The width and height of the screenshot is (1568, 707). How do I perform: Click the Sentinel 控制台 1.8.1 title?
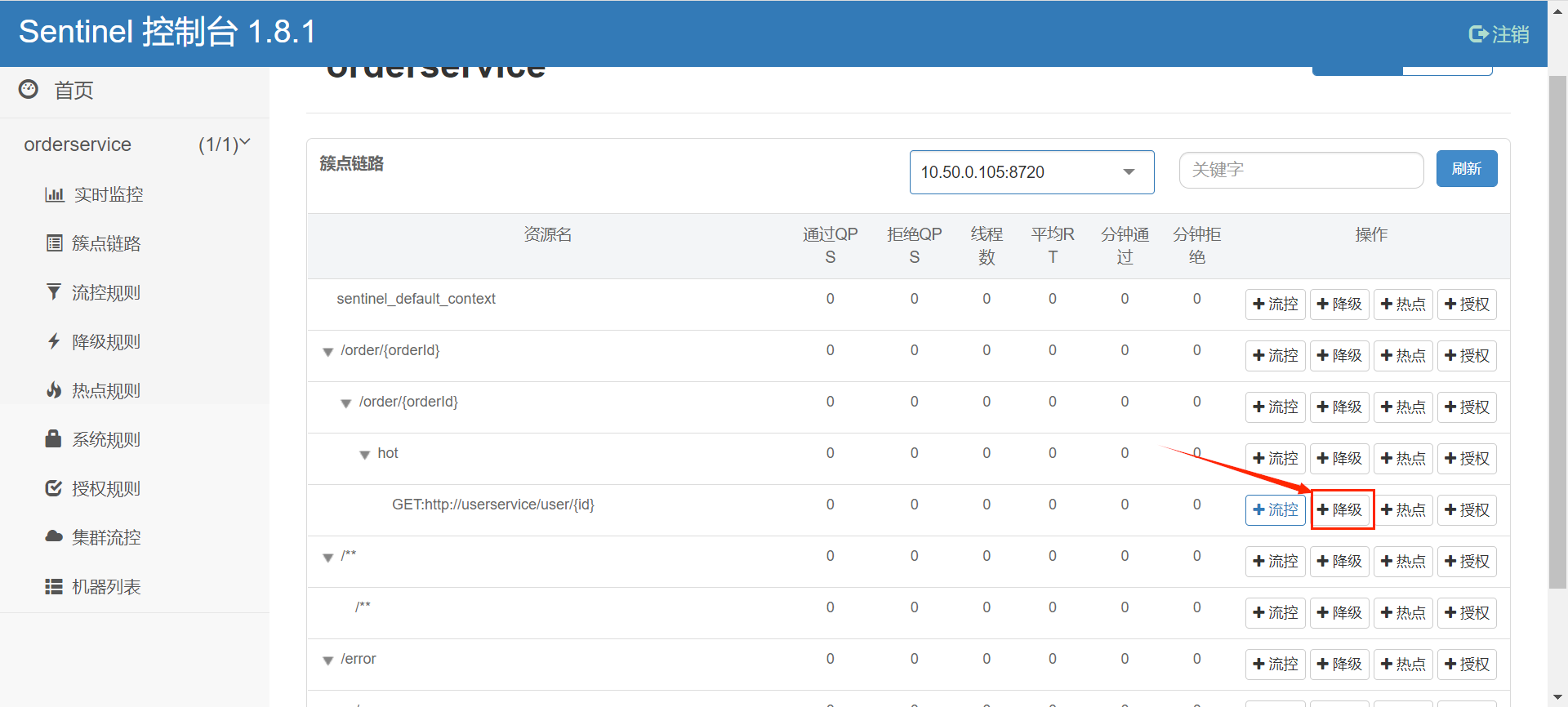(167, 32)
